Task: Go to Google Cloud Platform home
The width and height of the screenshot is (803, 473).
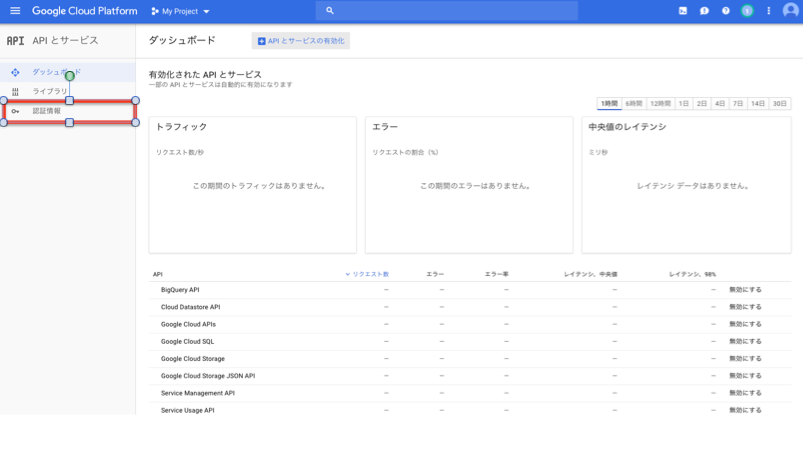Action: click(84, 11)
